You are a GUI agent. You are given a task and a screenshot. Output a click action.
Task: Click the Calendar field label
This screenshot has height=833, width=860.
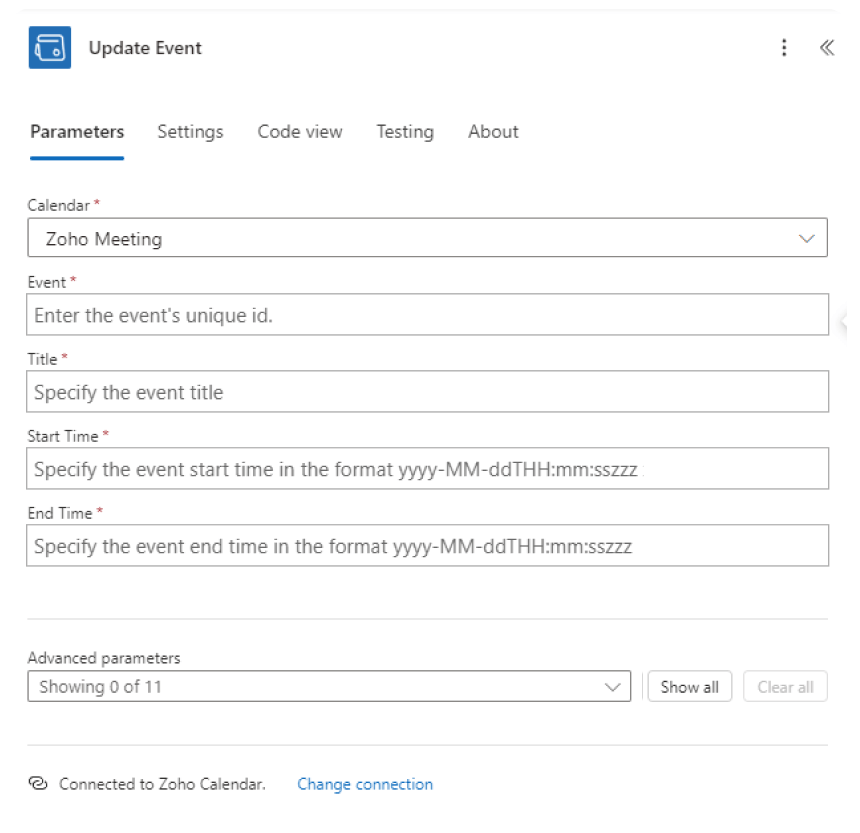tap(58, 205)
